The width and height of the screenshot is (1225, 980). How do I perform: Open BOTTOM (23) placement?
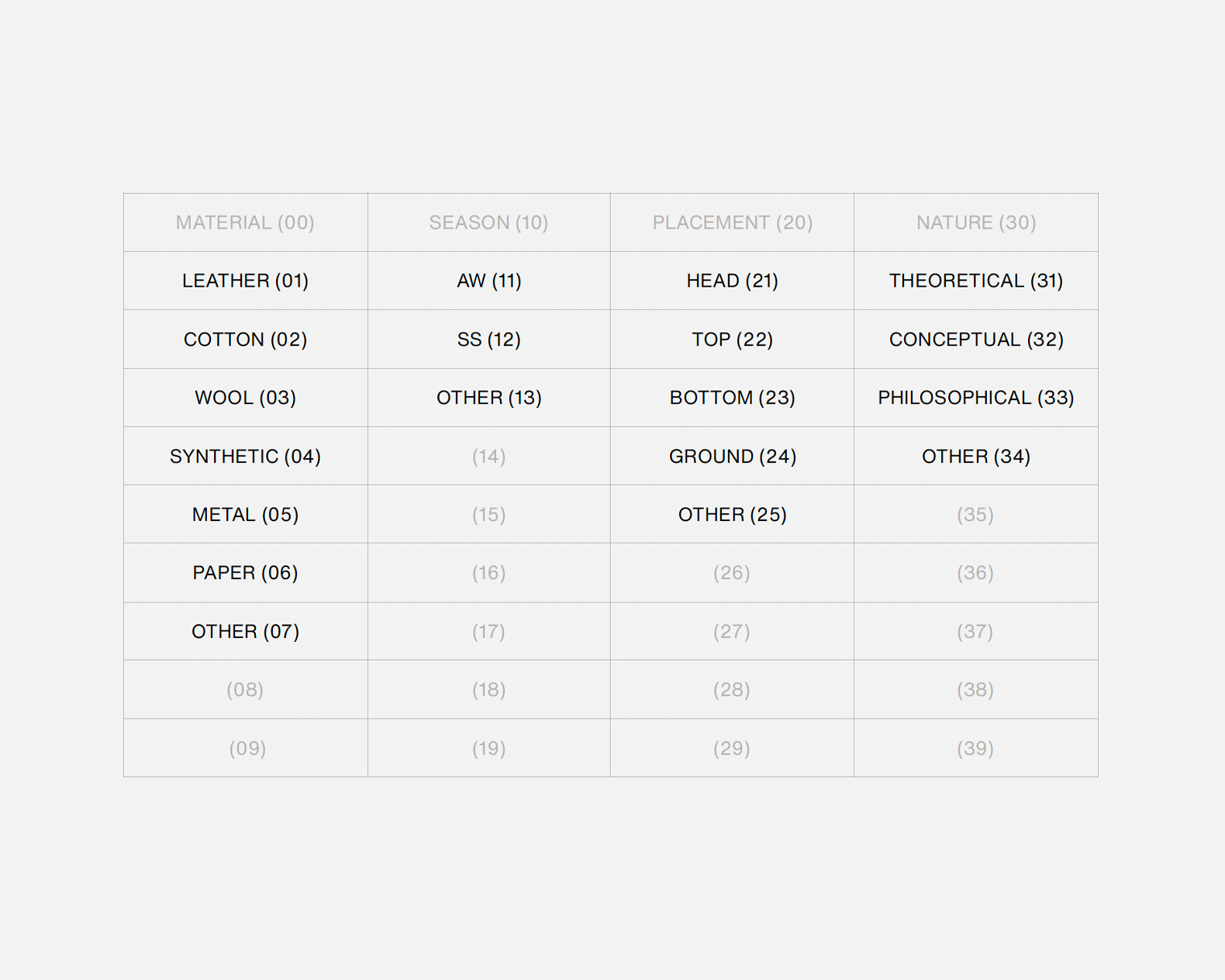point(732,398)
